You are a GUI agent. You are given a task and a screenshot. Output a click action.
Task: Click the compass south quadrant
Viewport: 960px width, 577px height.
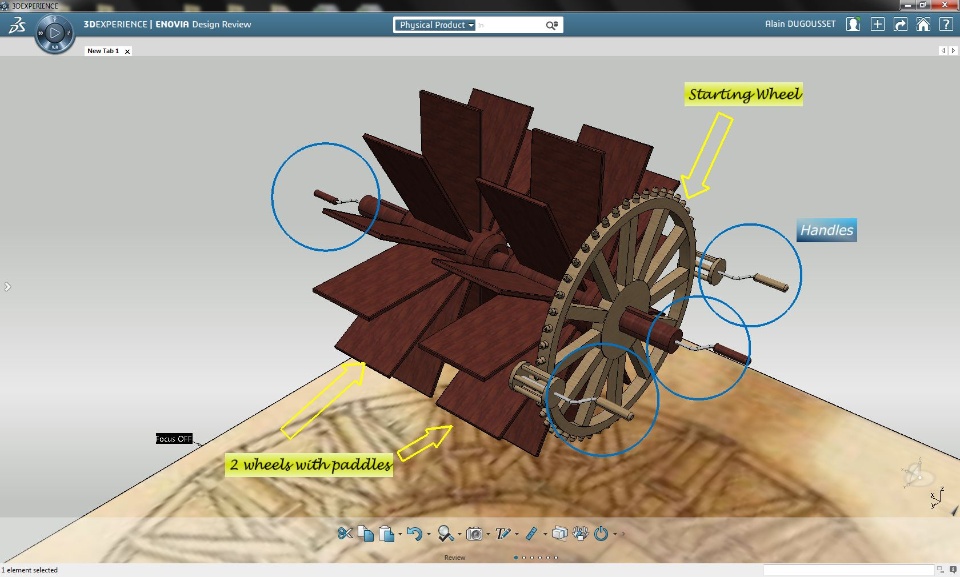pyautogui.click(x=54, y=47)
